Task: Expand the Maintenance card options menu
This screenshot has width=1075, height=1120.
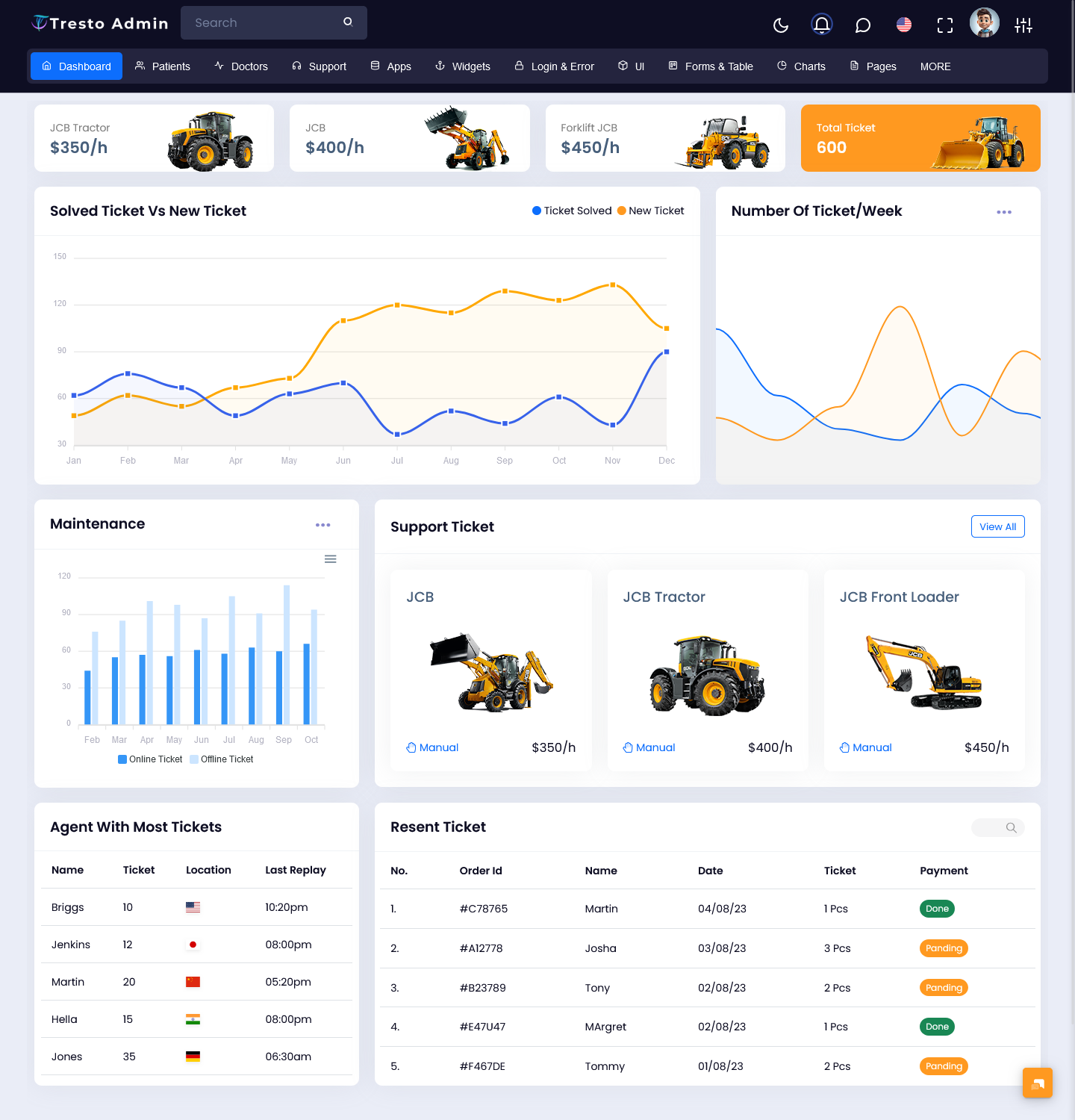Action: [323, 525]
